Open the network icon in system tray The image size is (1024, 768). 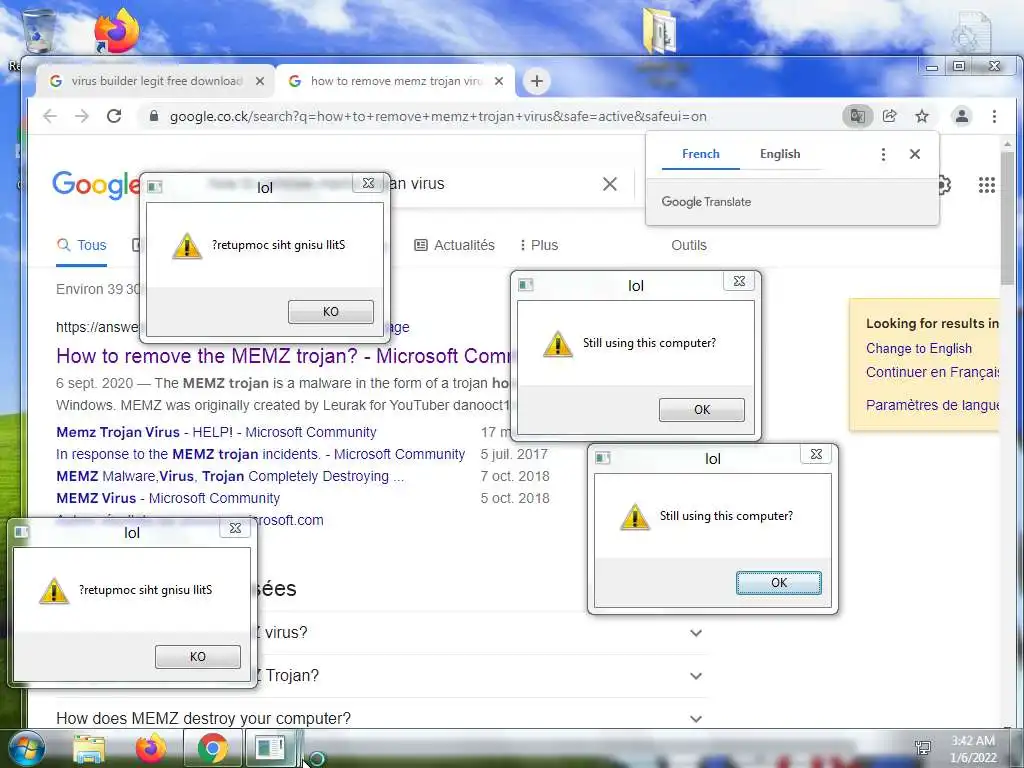tap(923, 748)
